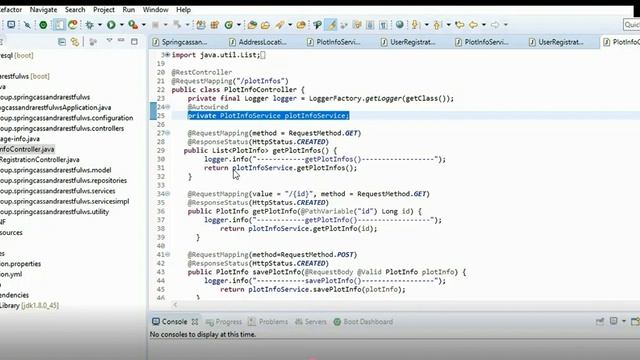Open the Open Type icon dropdown arrow
Image resolution: width=640 pixels, height=360 pixels.
pos(239,25)
